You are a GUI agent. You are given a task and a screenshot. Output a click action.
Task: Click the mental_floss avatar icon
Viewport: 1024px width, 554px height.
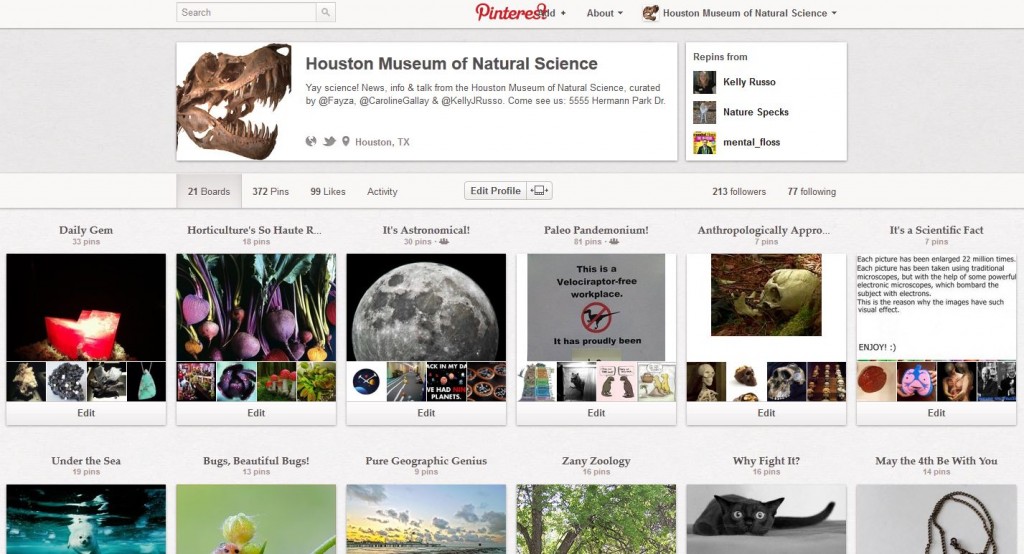pyautogui.click(x=705, y=142)
